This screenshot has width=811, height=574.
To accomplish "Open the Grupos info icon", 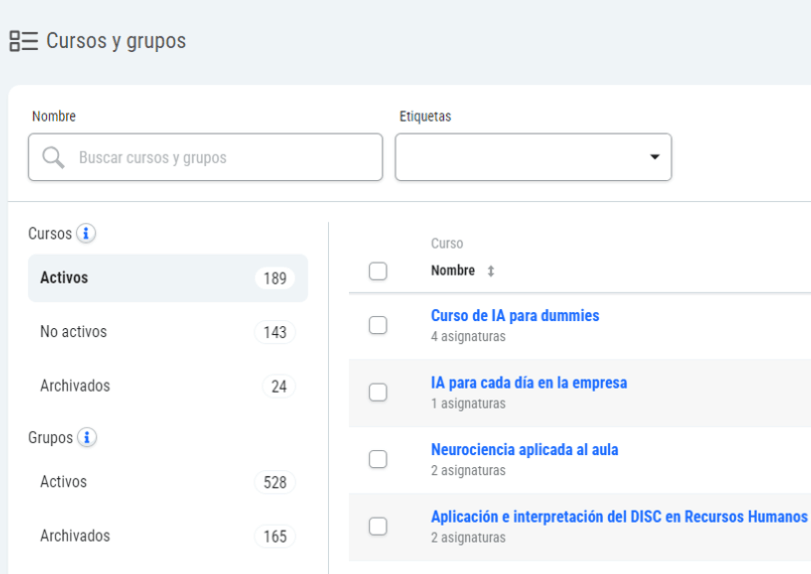I will [87, 438].
